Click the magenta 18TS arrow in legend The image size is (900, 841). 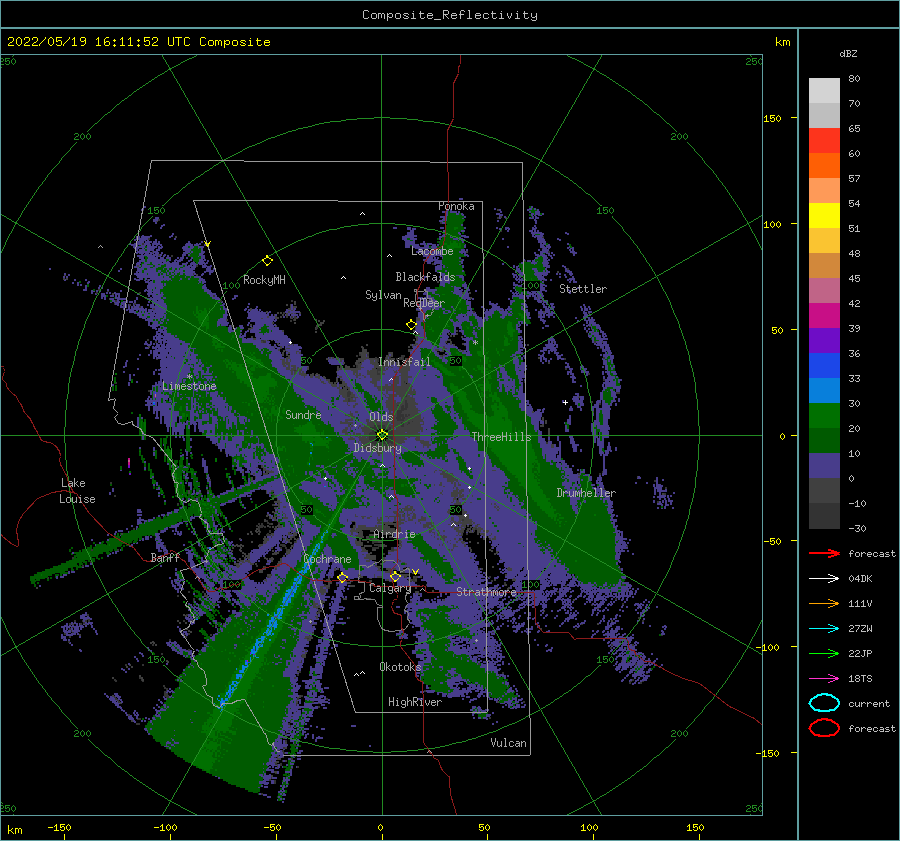click(x=824, y=679)
